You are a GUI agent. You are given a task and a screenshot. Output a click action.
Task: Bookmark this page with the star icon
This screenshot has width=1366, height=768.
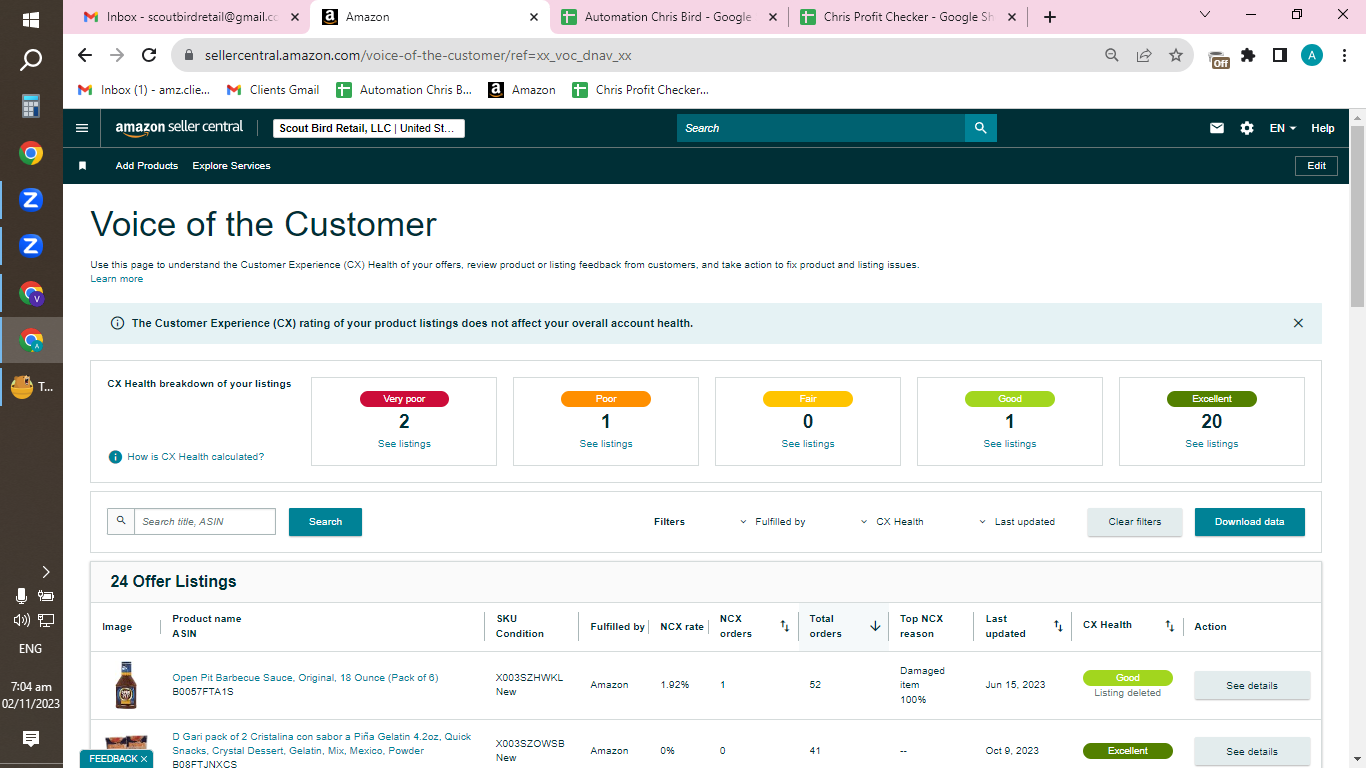click(x=1176, y=56)
